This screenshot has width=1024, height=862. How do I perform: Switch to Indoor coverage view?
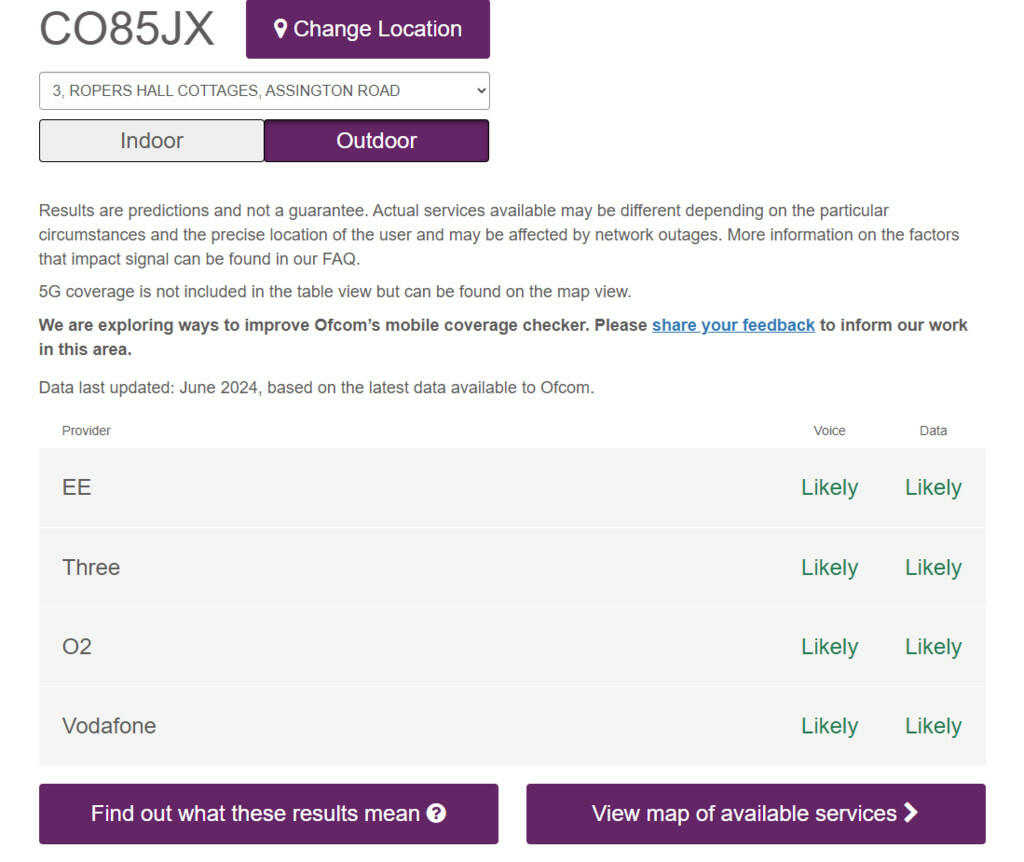152,141
